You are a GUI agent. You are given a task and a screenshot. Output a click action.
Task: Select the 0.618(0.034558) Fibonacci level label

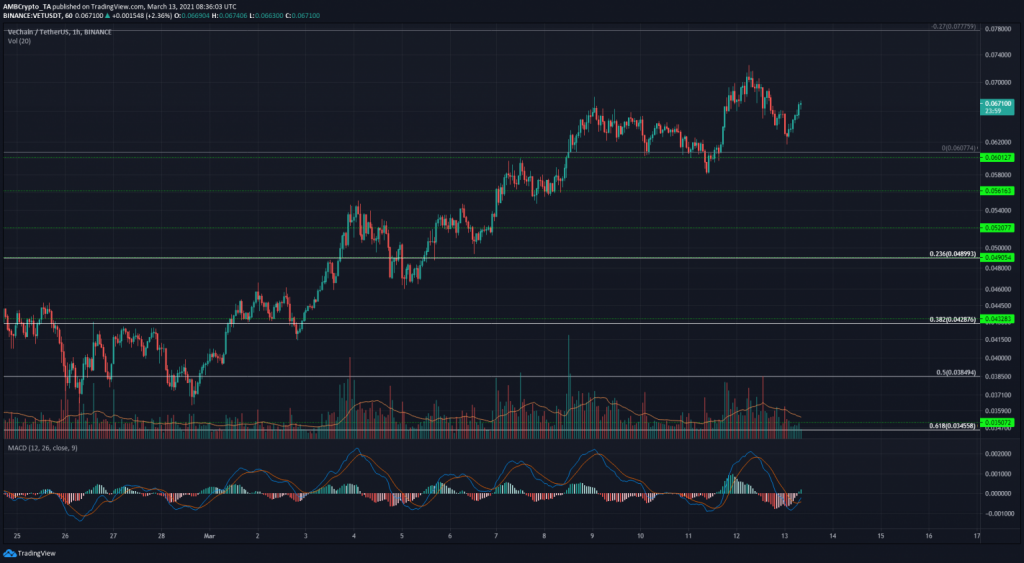tap(953, 425)
